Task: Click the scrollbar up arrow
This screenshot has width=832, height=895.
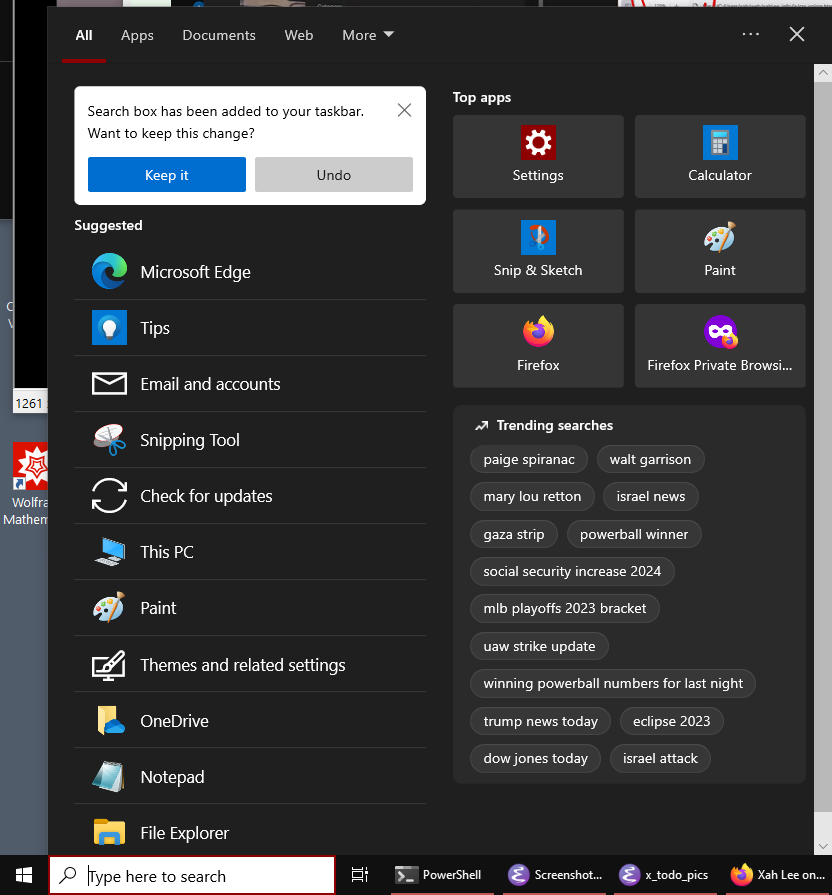Action: pyautogui.click(x=823, y=72)
